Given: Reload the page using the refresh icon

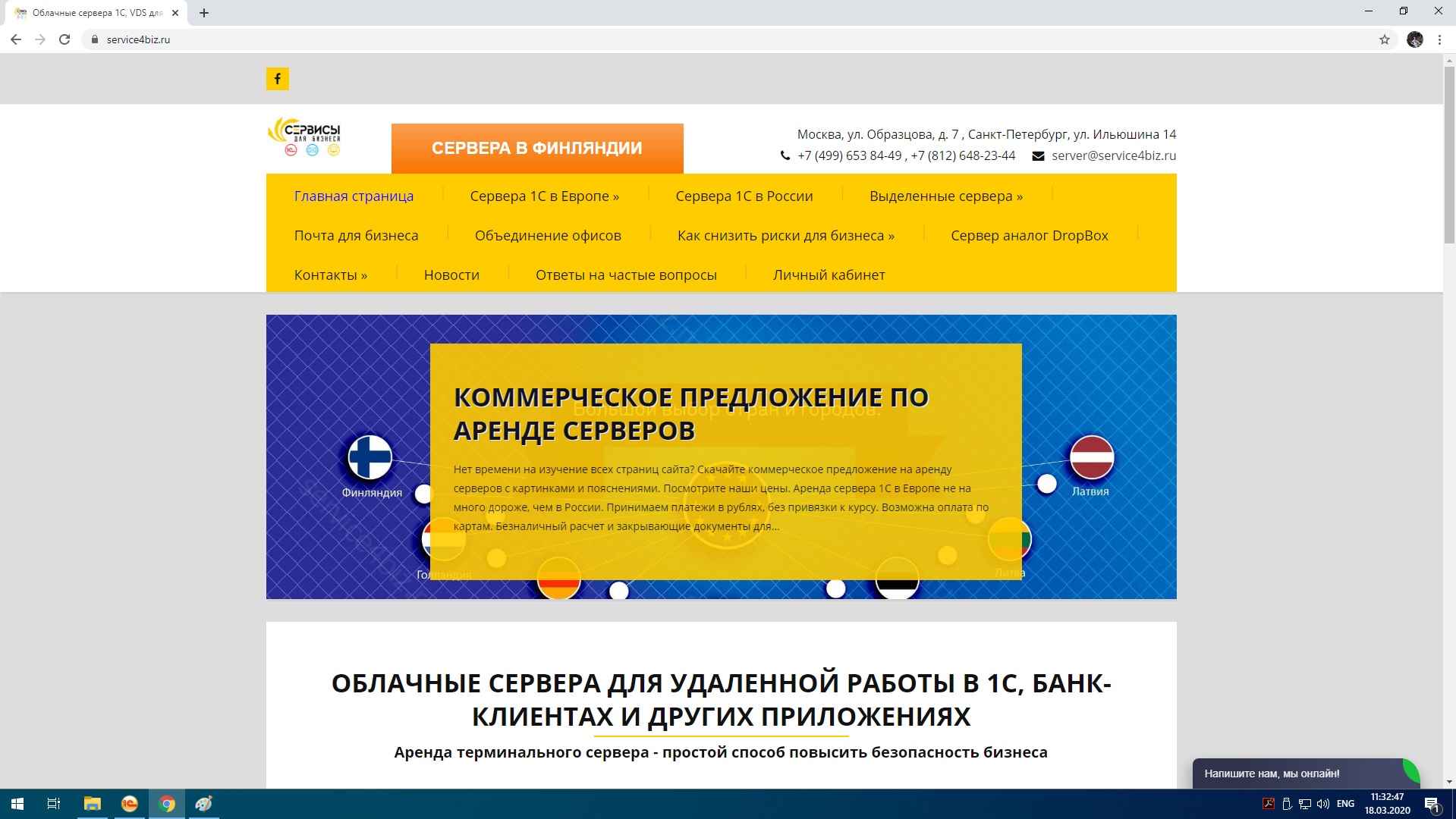Looking at the screenshot, I should pos(64,39).
